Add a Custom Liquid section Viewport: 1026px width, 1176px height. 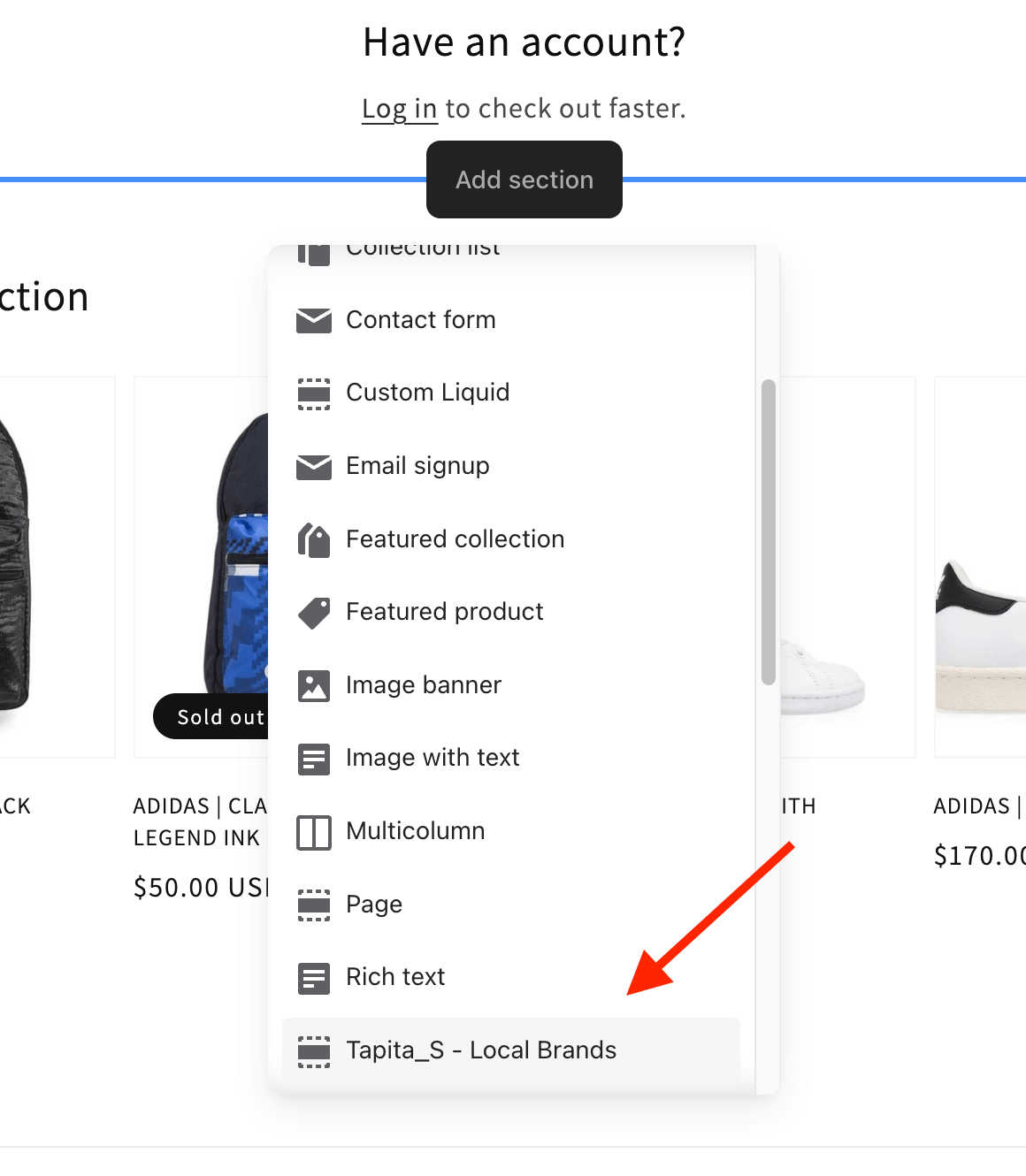click(x=427, y=393)
